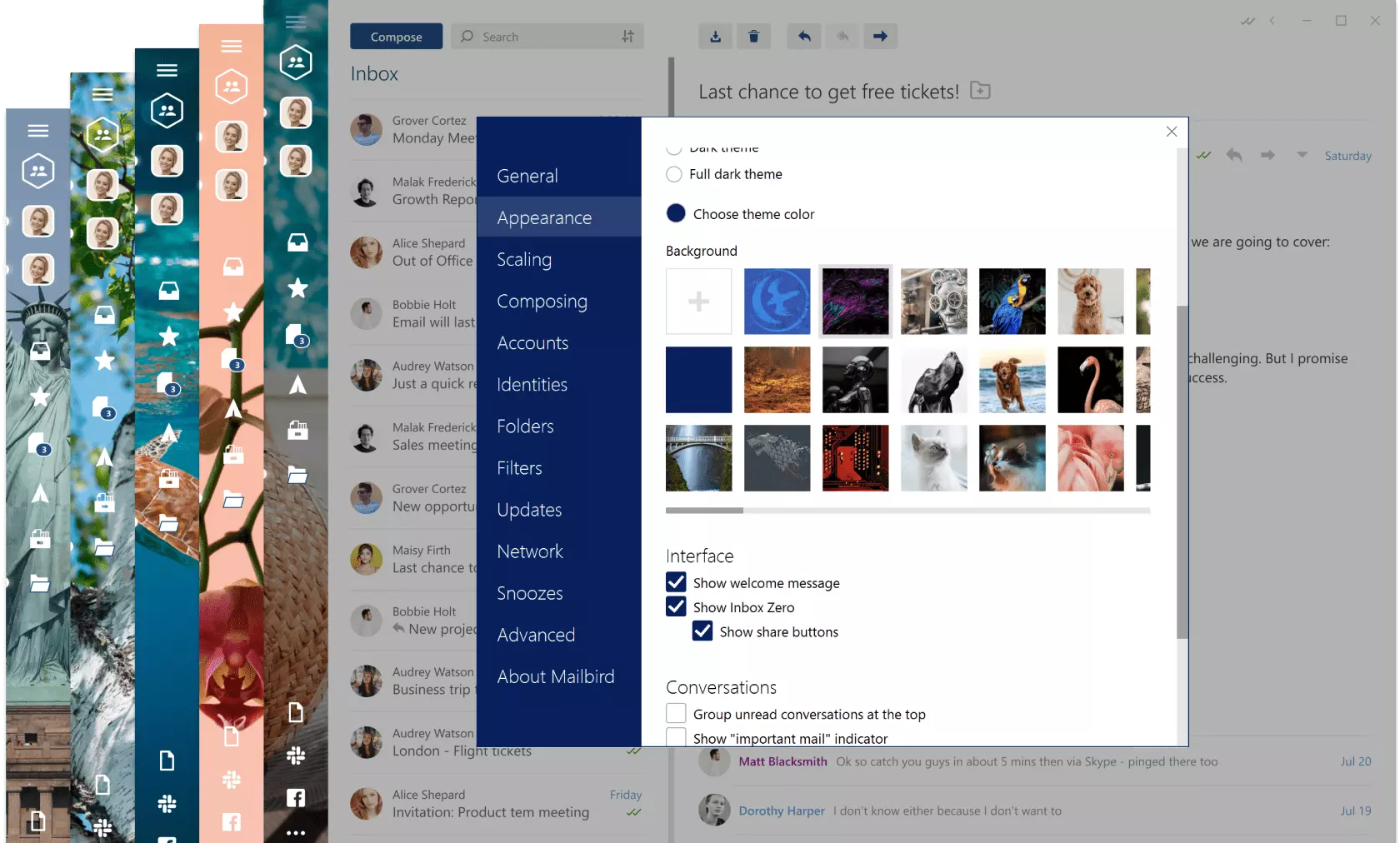Click the Choose theme color swatch
1400x843 pixels.
[676, 213]
